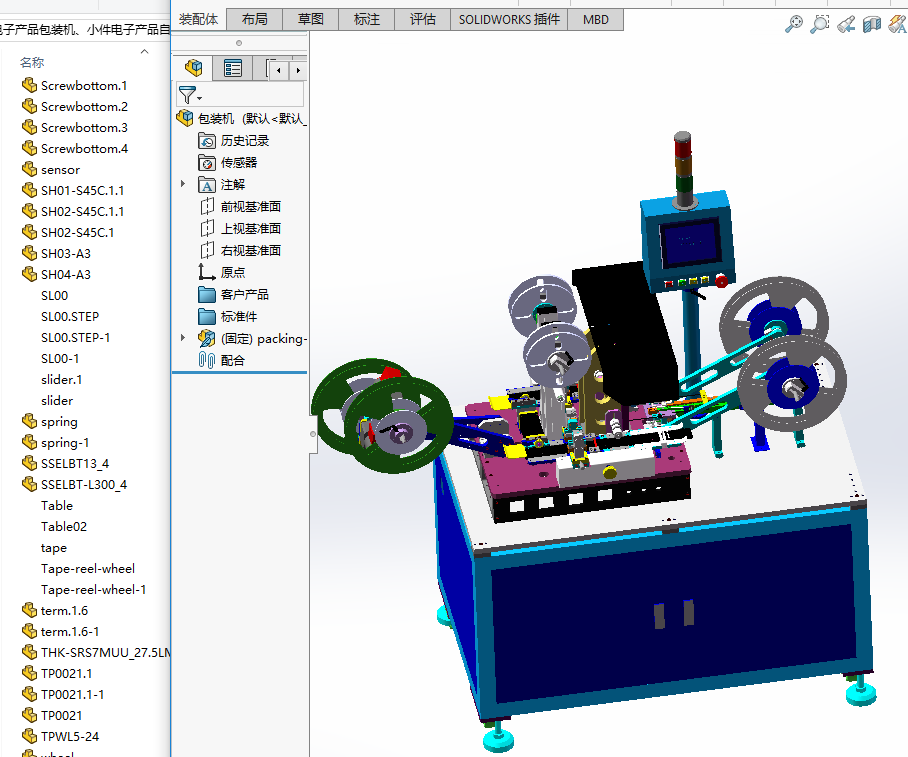The height and width of the screenshot is (757, 908).
Task: Select the 历史记录 tree item
Action: coord(234,140)
